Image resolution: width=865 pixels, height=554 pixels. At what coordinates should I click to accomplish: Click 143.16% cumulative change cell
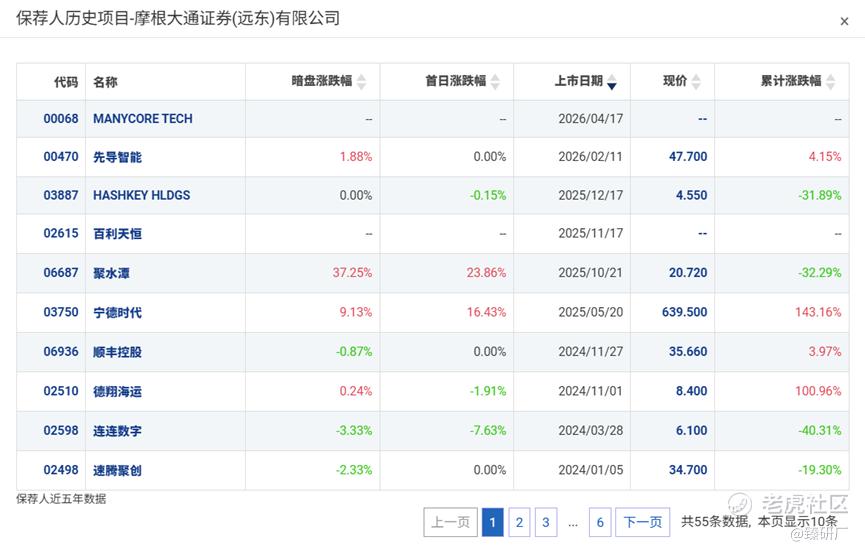point(818,312)
